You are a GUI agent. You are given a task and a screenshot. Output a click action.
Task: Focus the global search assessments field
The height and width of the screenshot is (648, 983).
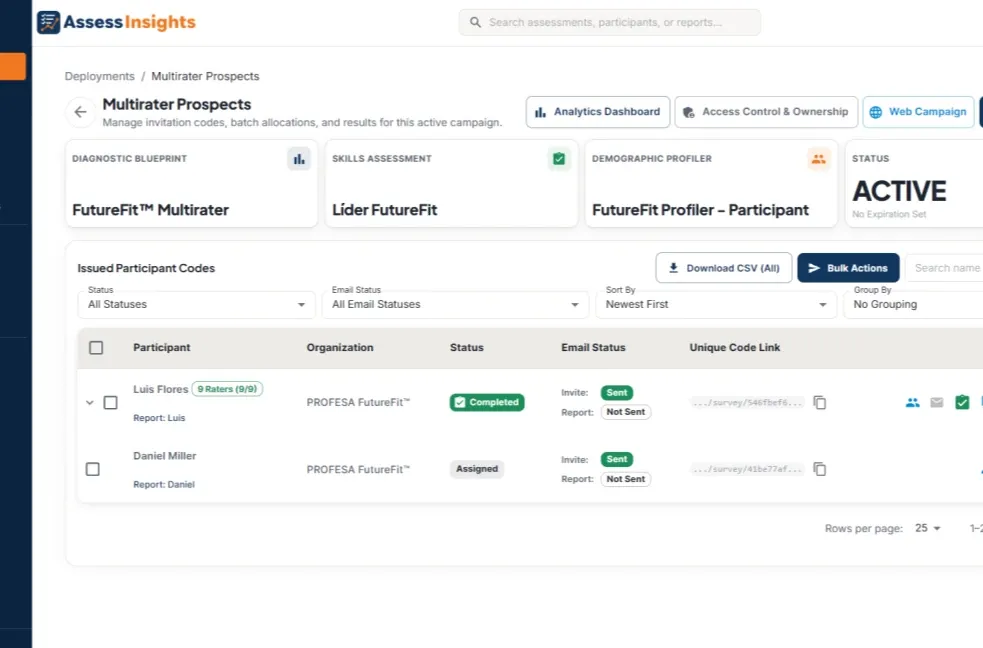point(609,23)
